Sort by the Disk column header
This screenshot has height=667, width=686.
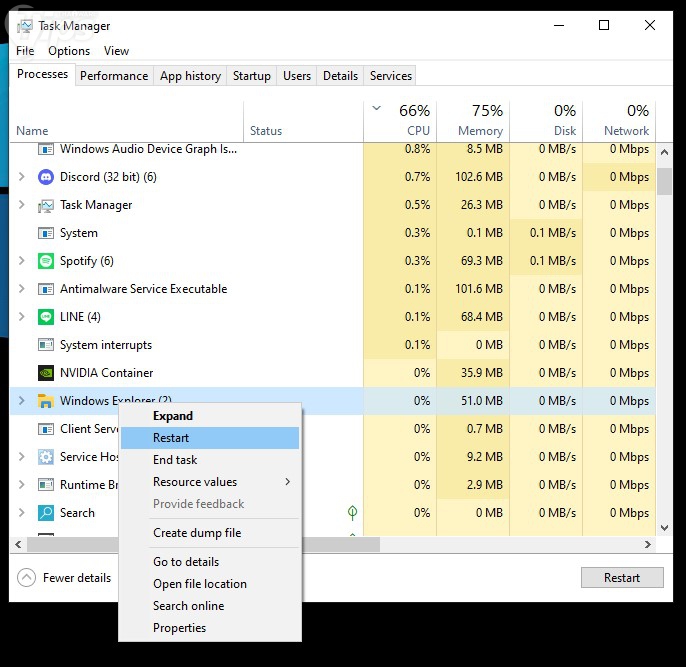click(x=546, y=121)
